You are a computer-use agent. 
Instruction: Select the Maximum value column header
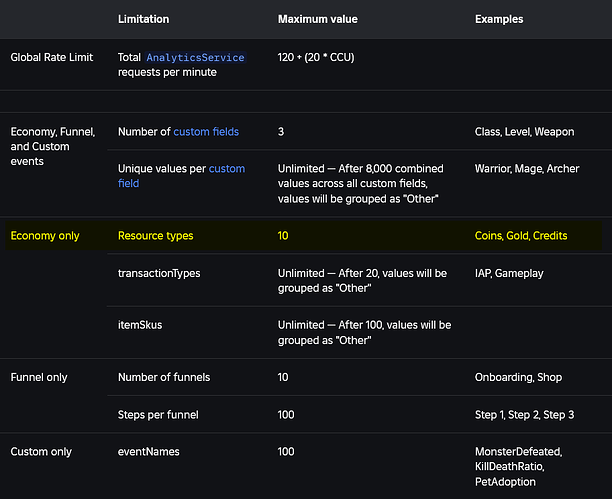coord(317,19)
